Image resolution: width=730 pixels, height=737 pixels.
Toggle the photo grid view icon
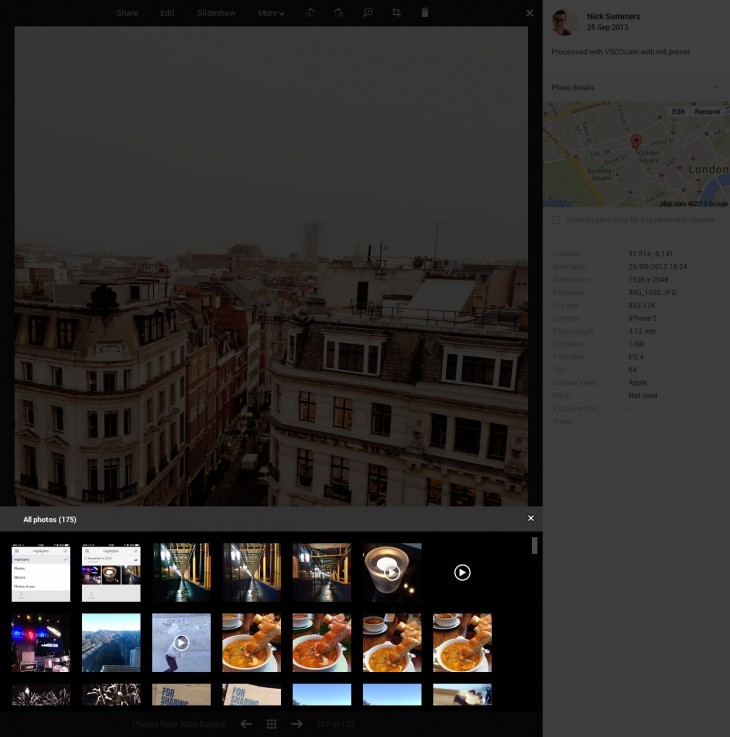tap(272, 724)
